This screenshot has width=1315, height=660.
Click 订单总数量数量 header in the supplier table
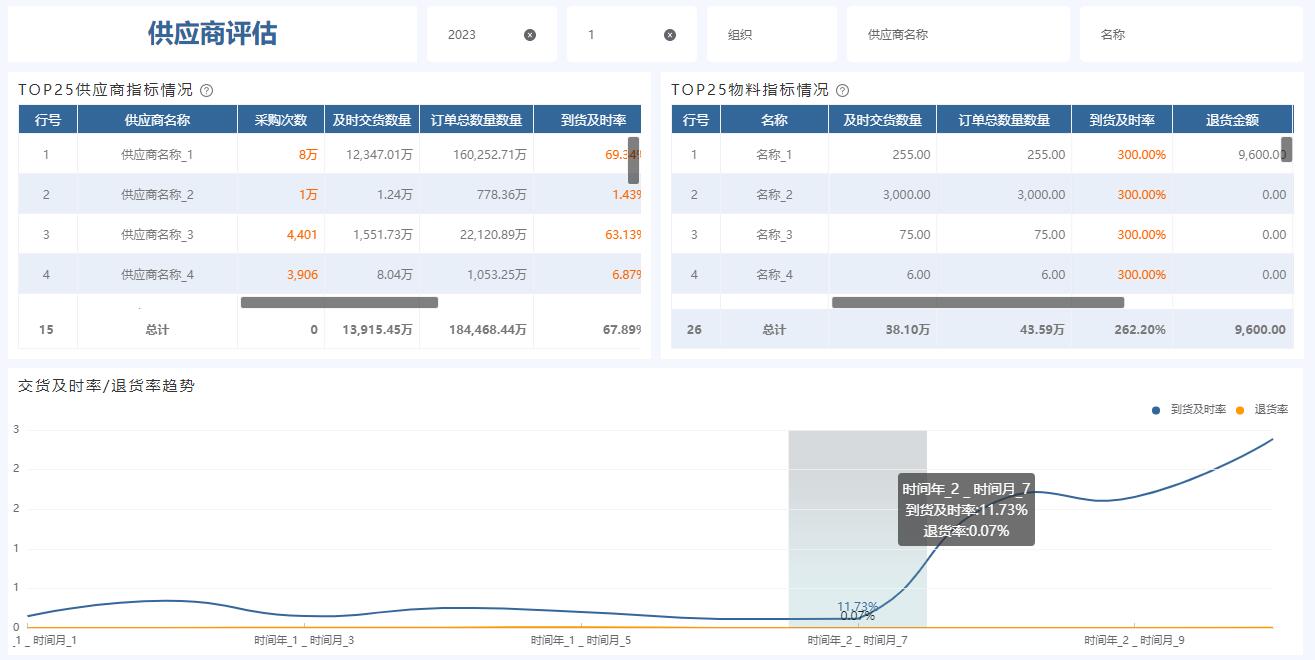[x=476, y=120]
